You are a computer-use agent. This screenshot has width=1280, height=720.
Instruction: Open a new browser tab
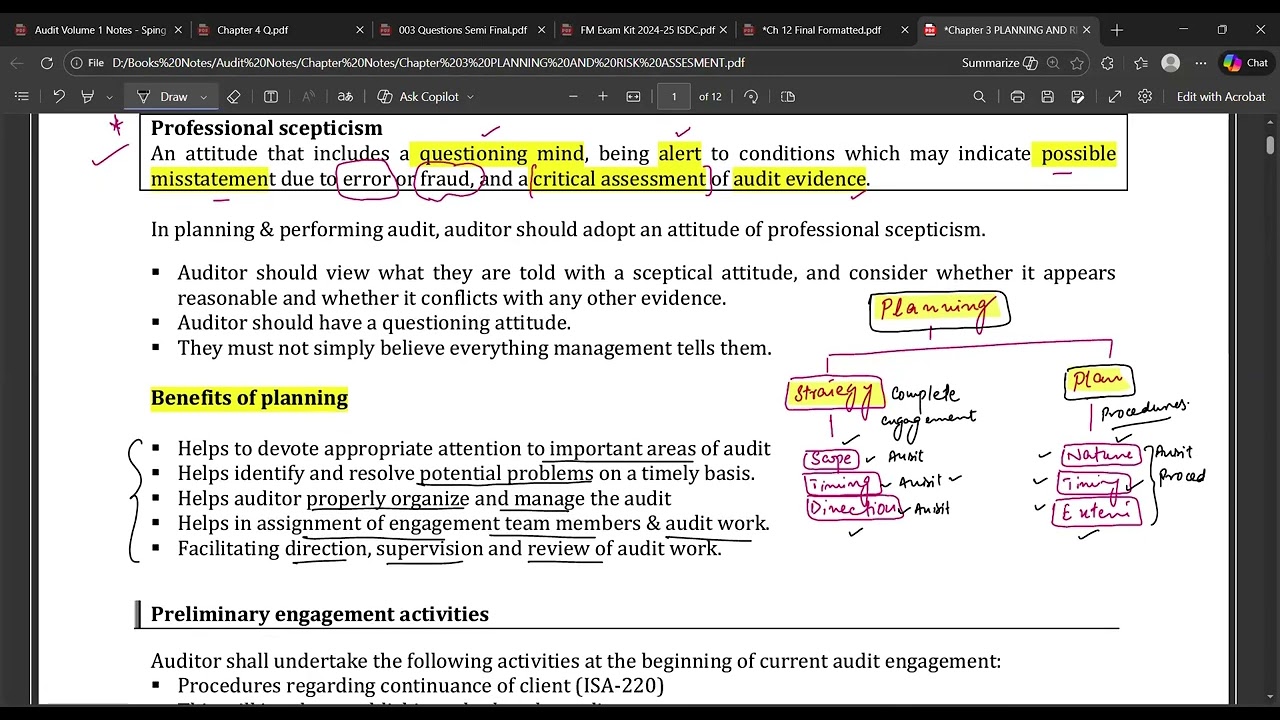pos(1117,30)
